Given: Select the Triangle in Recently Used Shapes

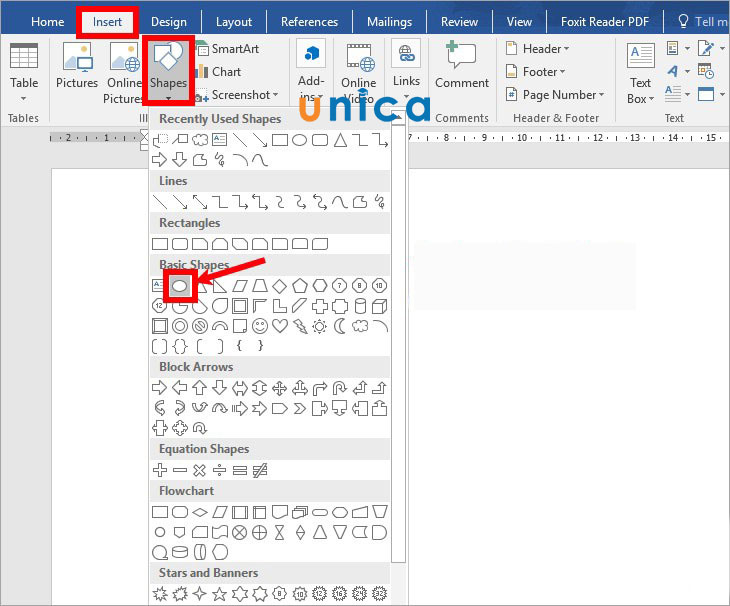Looking at the screenshot, I should (x=340, y=140).
